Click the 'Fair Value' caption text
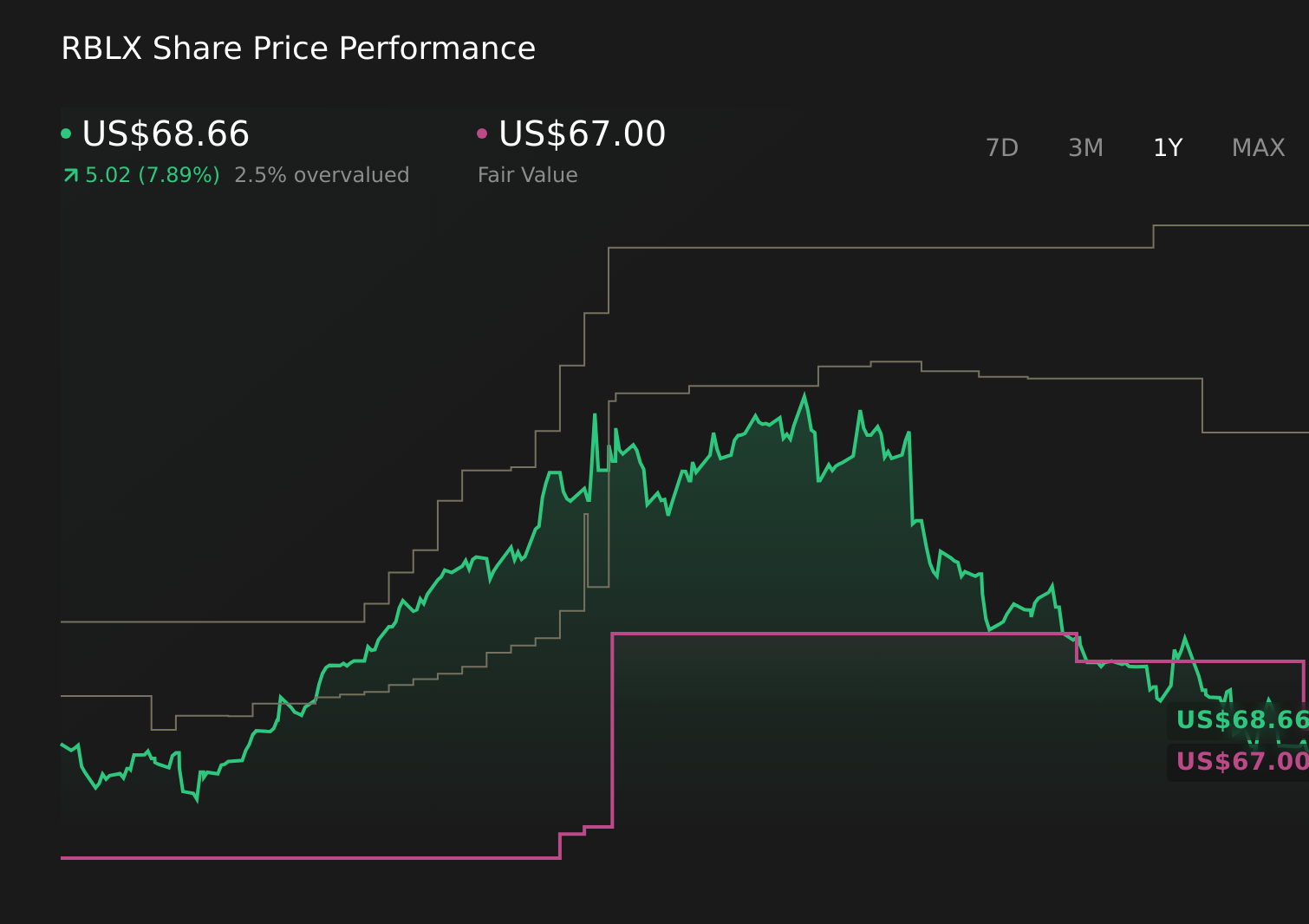This screenshot has width=1309, height=924. (527, 174)
